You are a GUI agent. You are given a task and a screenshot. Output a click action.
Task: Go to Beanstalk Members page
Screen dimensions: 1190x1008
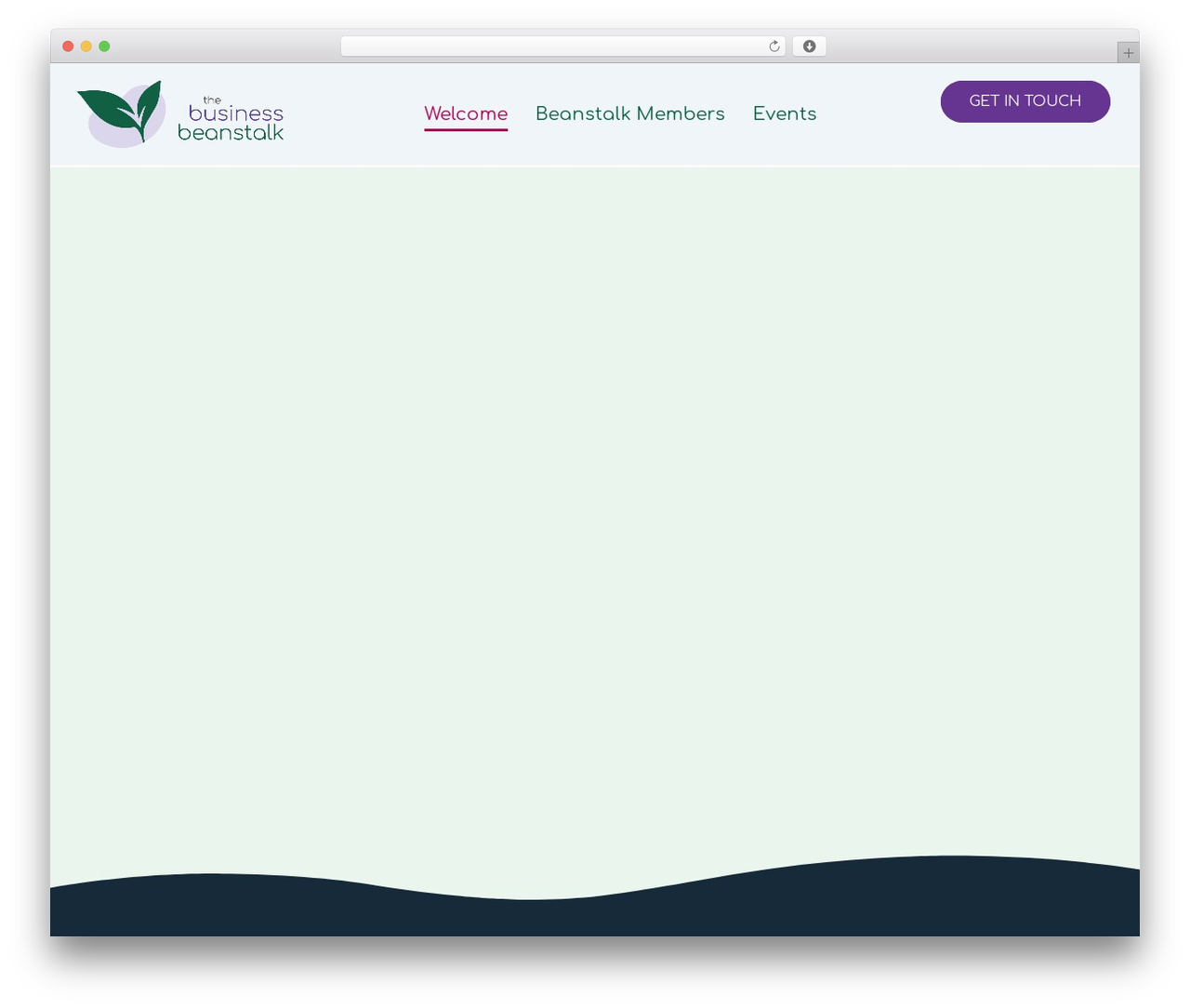tap(630, 113)
